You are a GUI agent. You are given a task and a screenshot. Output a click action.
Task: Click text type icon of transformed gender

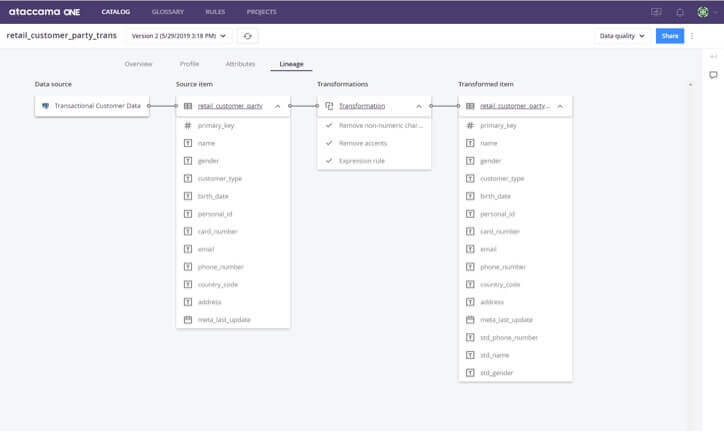click(x=470, y=161)
